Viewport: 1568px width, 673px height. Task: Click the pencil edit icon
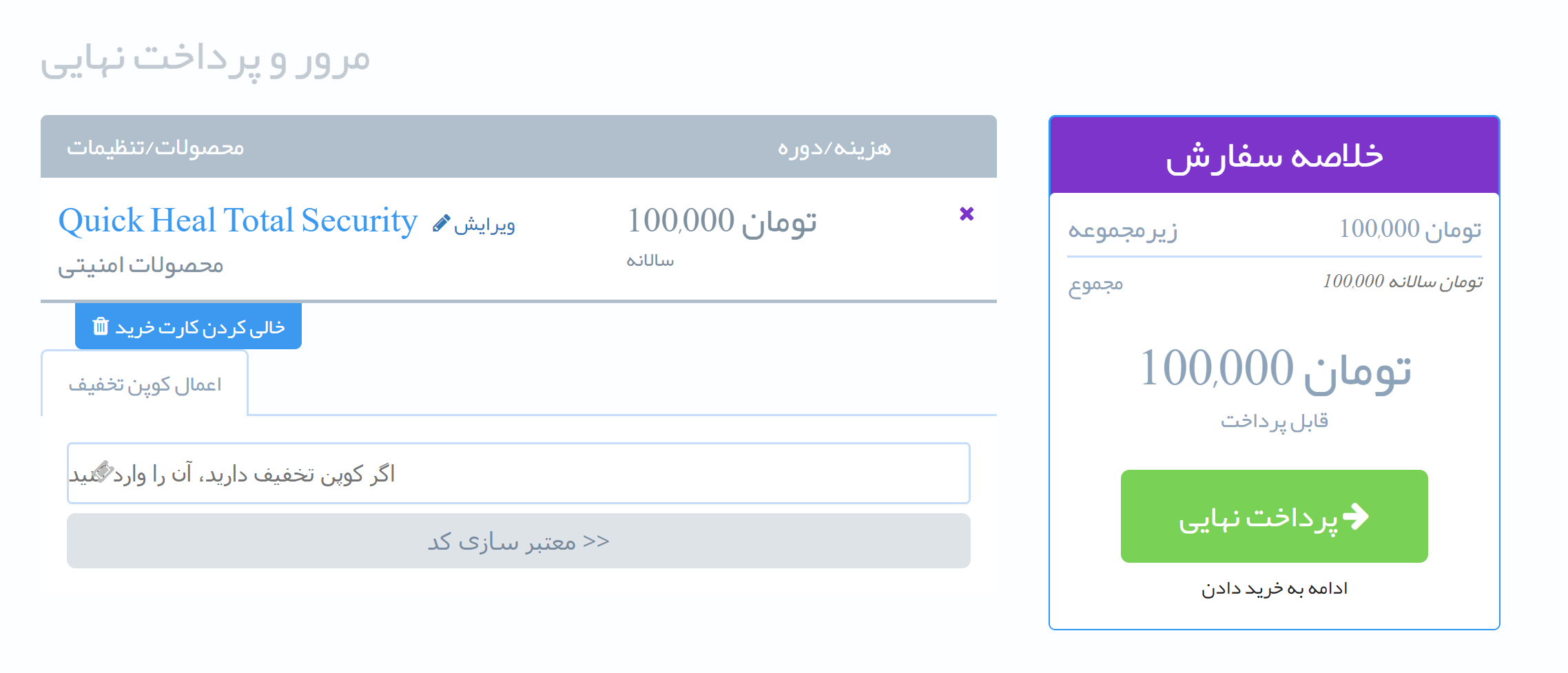click(x=441, y=224)
